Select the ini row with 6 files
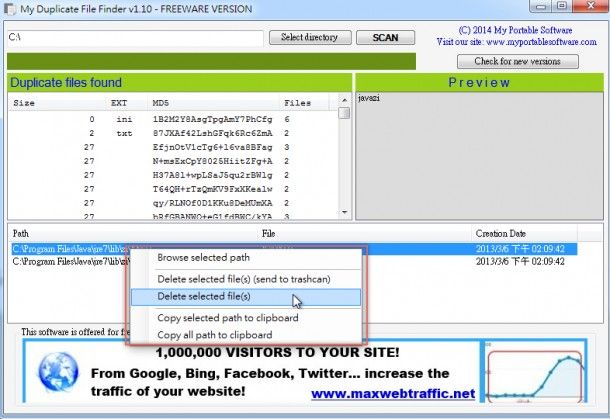Image resolution: width=610 pixels, height=419 pixels. pyautogui.click(x=174, y=119)
